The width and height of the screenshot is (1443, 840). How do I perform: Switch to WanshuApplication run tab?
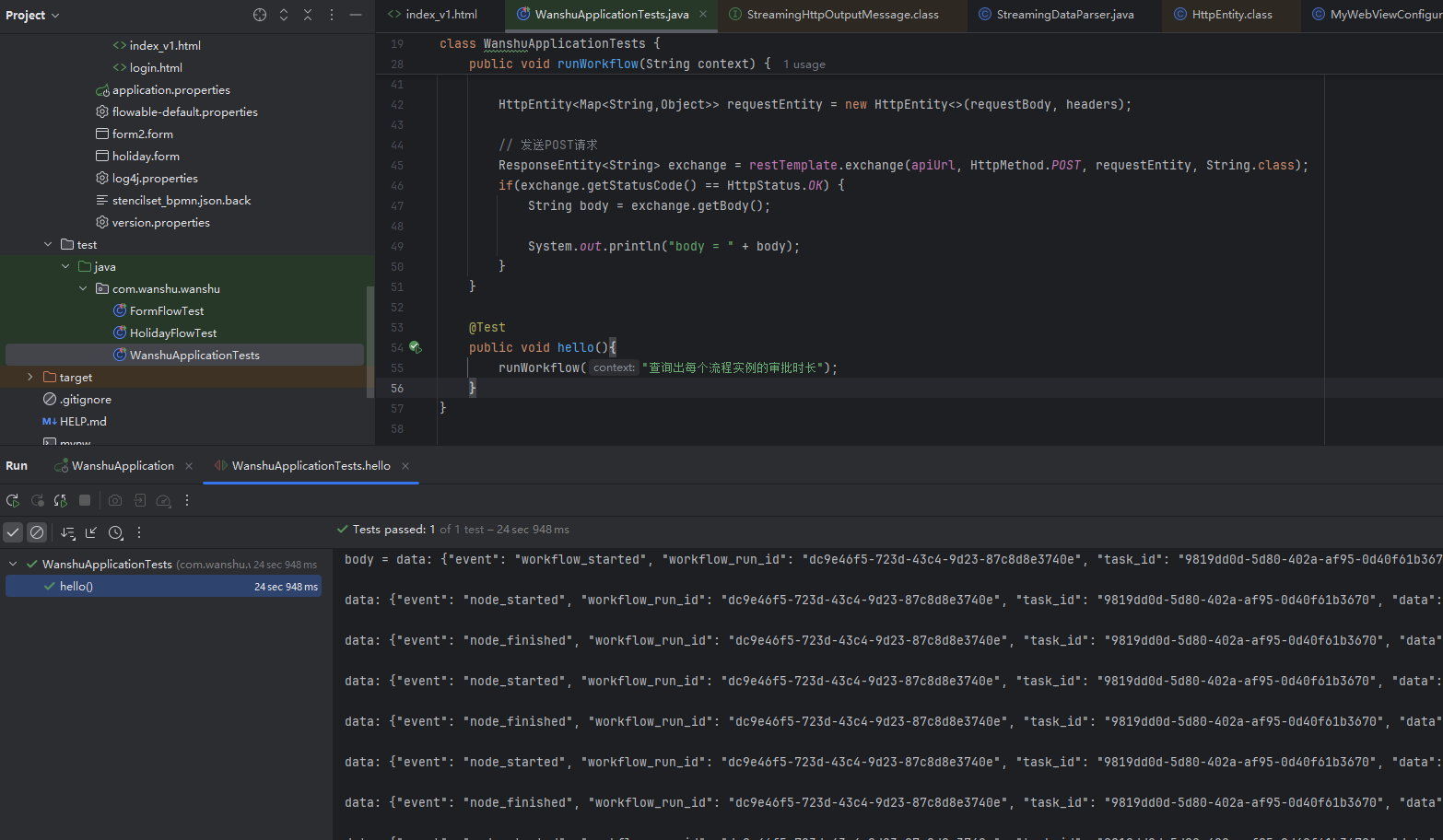(x=123, y=466)
